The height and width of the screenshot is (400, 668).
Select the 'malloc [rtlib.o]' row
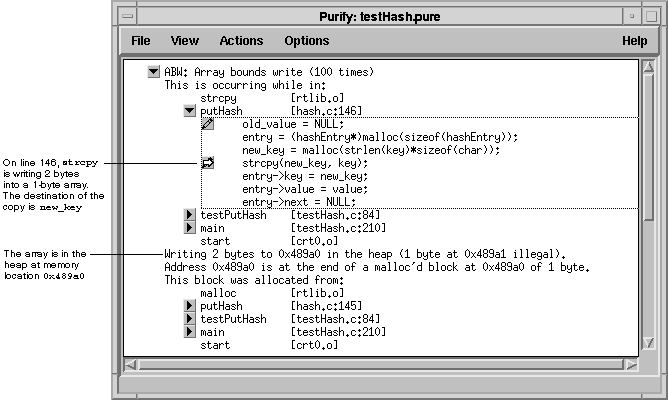point(272,293)
